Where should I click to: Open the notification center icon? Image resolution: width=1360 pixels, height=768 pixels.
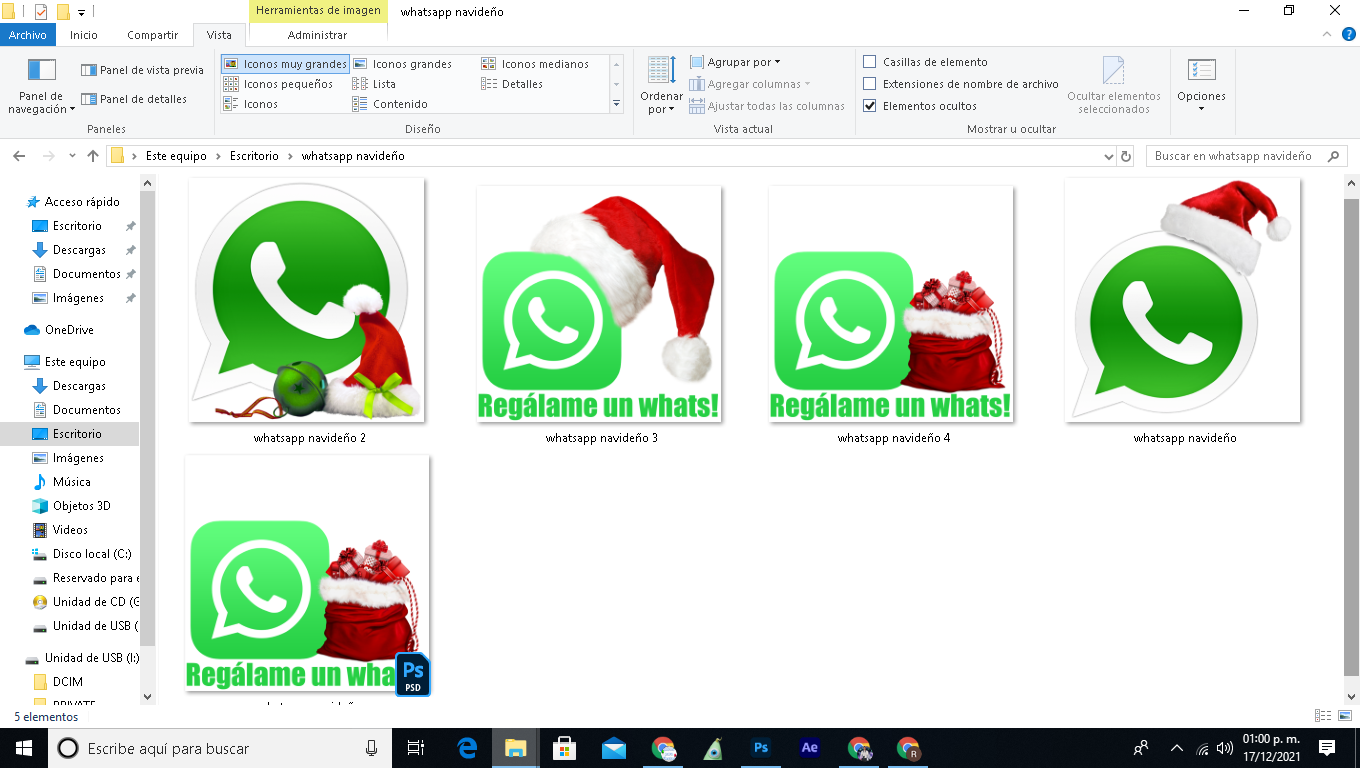pos(1327,748)
